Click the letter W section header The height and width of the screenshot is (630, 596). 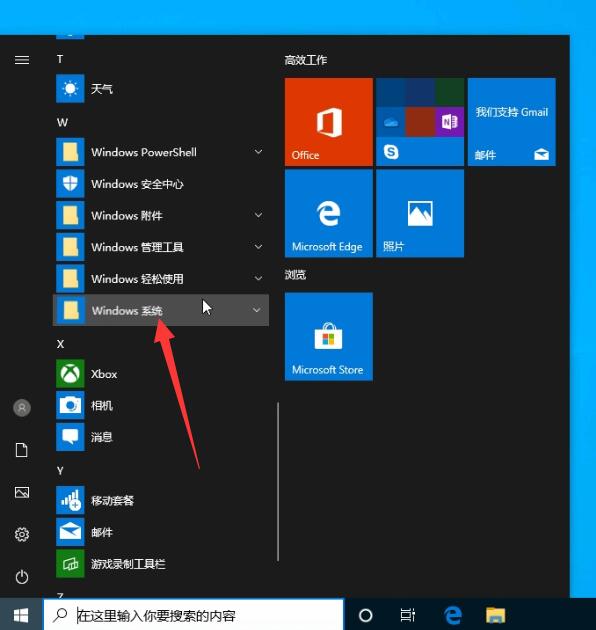tap(62, 123)
